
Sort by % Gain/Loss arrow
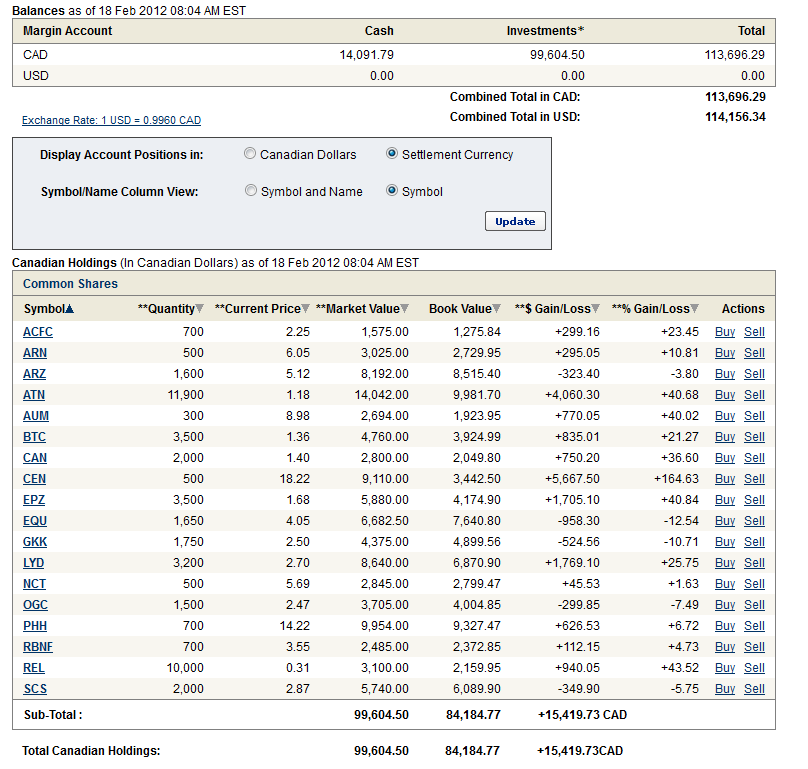click(695, 309)
